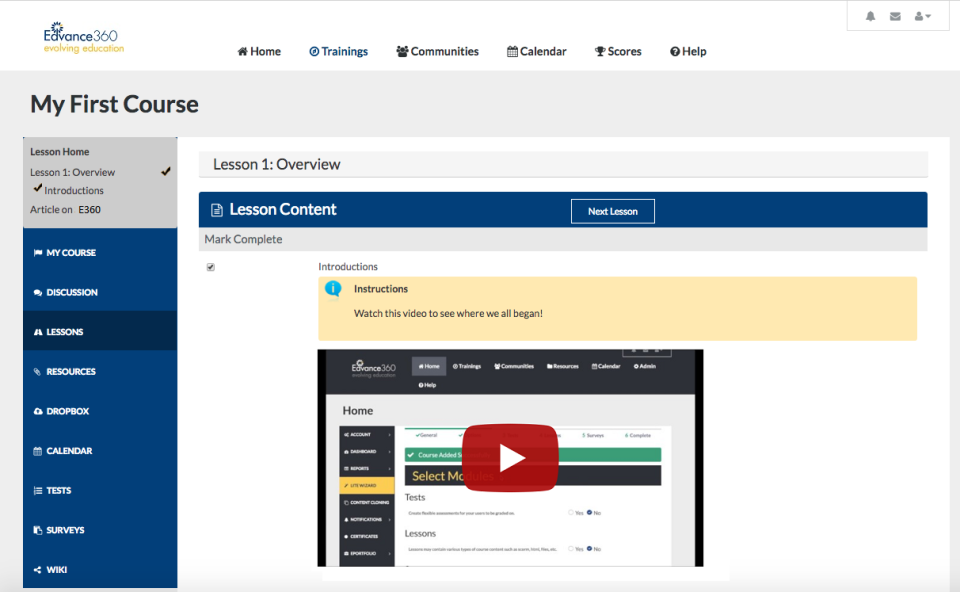Open the Communities menu item
The height and width of the screenshot is (592, 960).
437,51
